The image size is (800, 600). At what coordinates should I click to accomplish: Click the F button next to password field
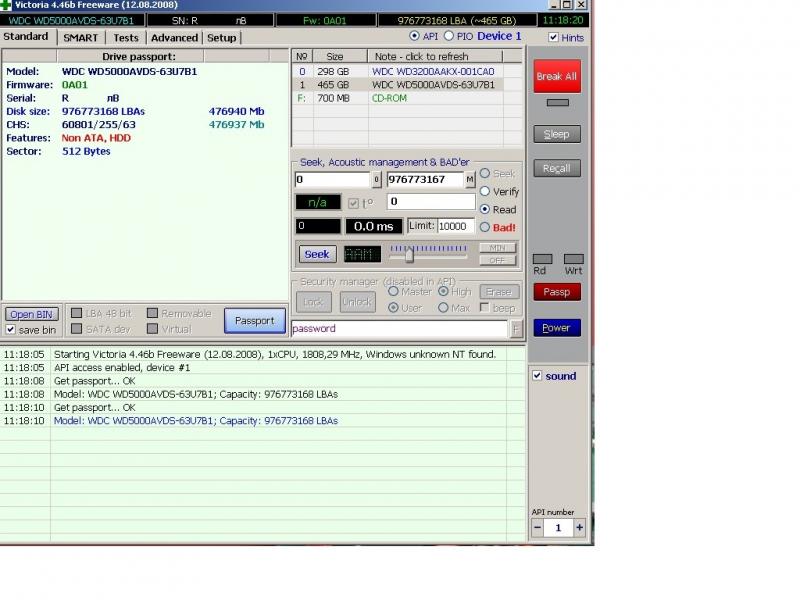point(516,329)
